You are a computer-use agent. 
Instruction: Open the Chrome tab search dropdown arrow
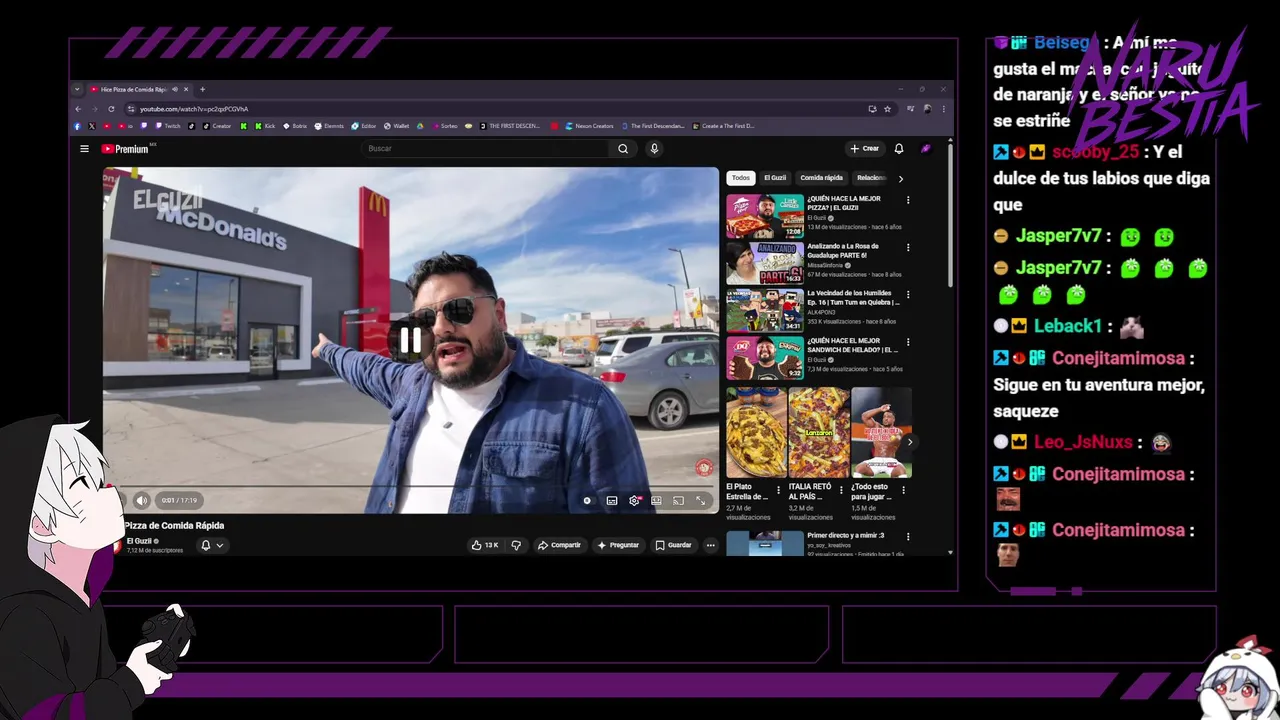click(77, 89)
